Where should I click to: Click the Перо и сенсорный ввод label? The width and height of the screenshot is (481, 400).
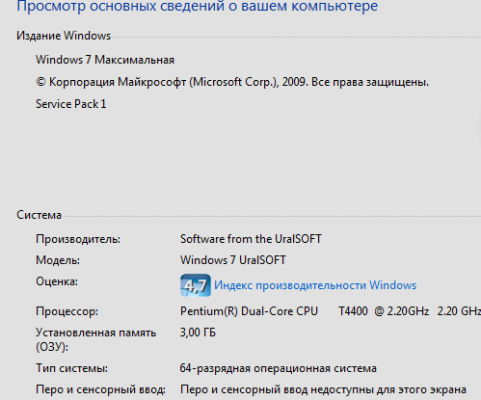101,389
